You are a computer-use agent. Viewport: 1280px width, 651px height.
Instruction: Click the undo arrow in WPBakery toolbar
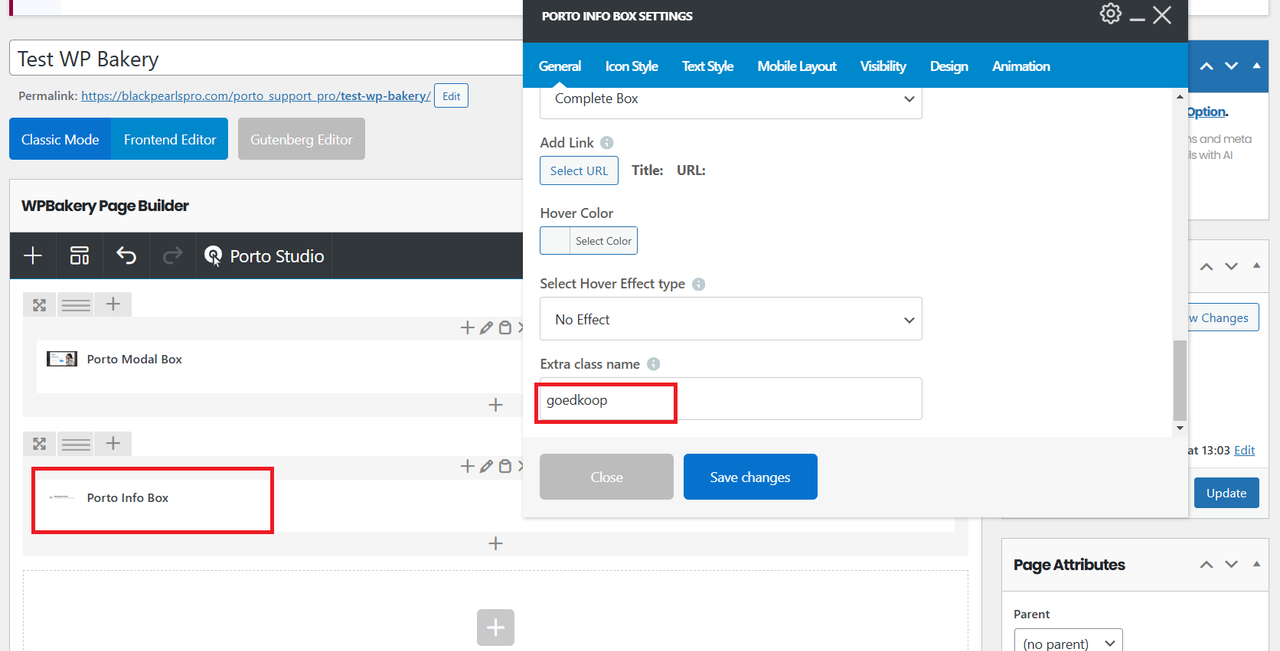point(126,256)
